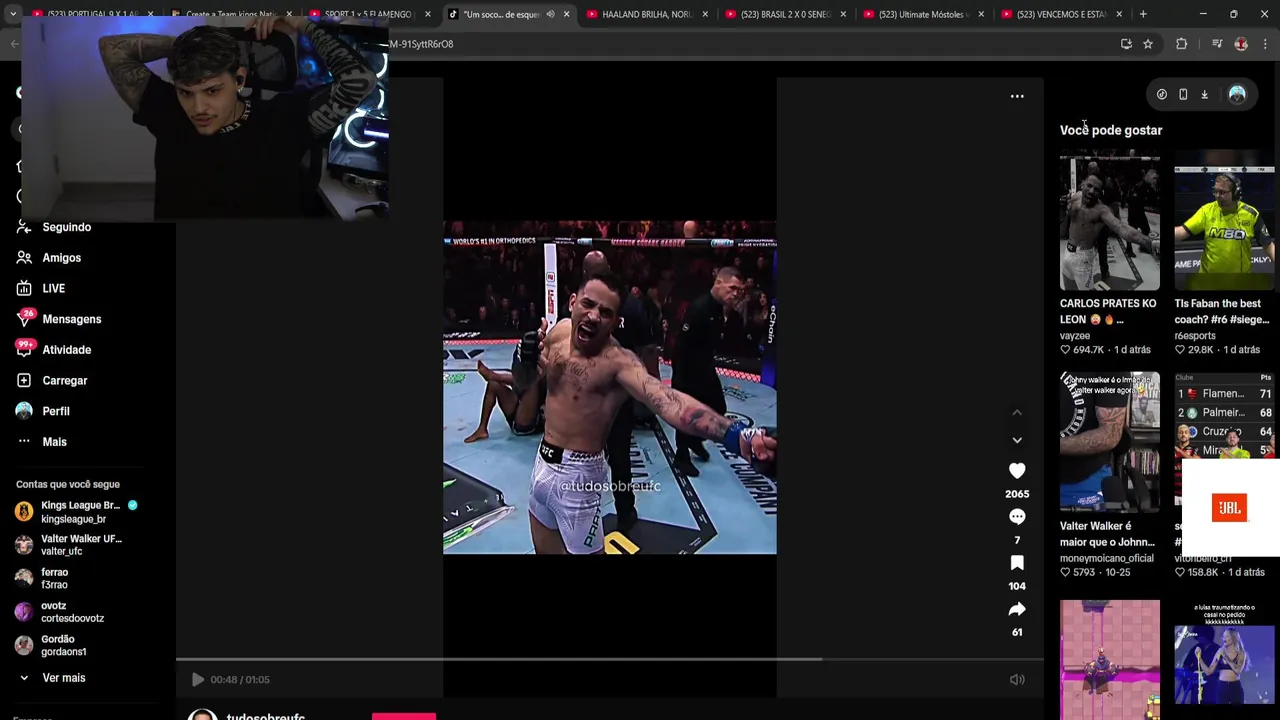Go to next video with down chevron
Screen dimensions: 1280x720
coord(1017,440)
